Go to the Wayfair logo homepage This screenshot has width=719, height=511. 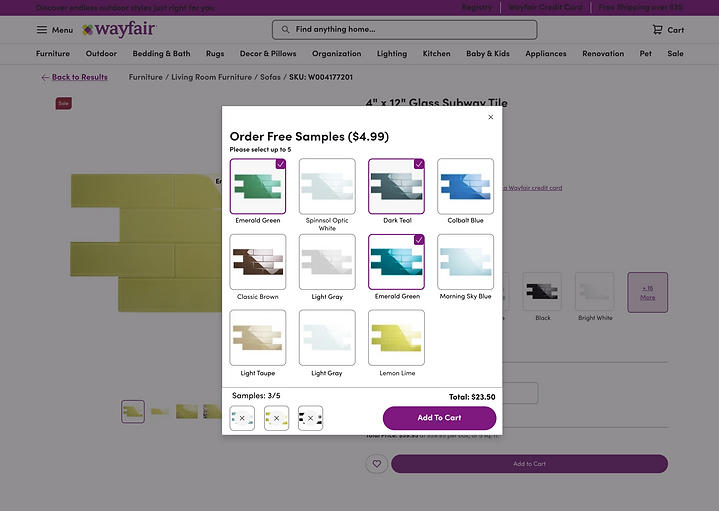[119, 29]
